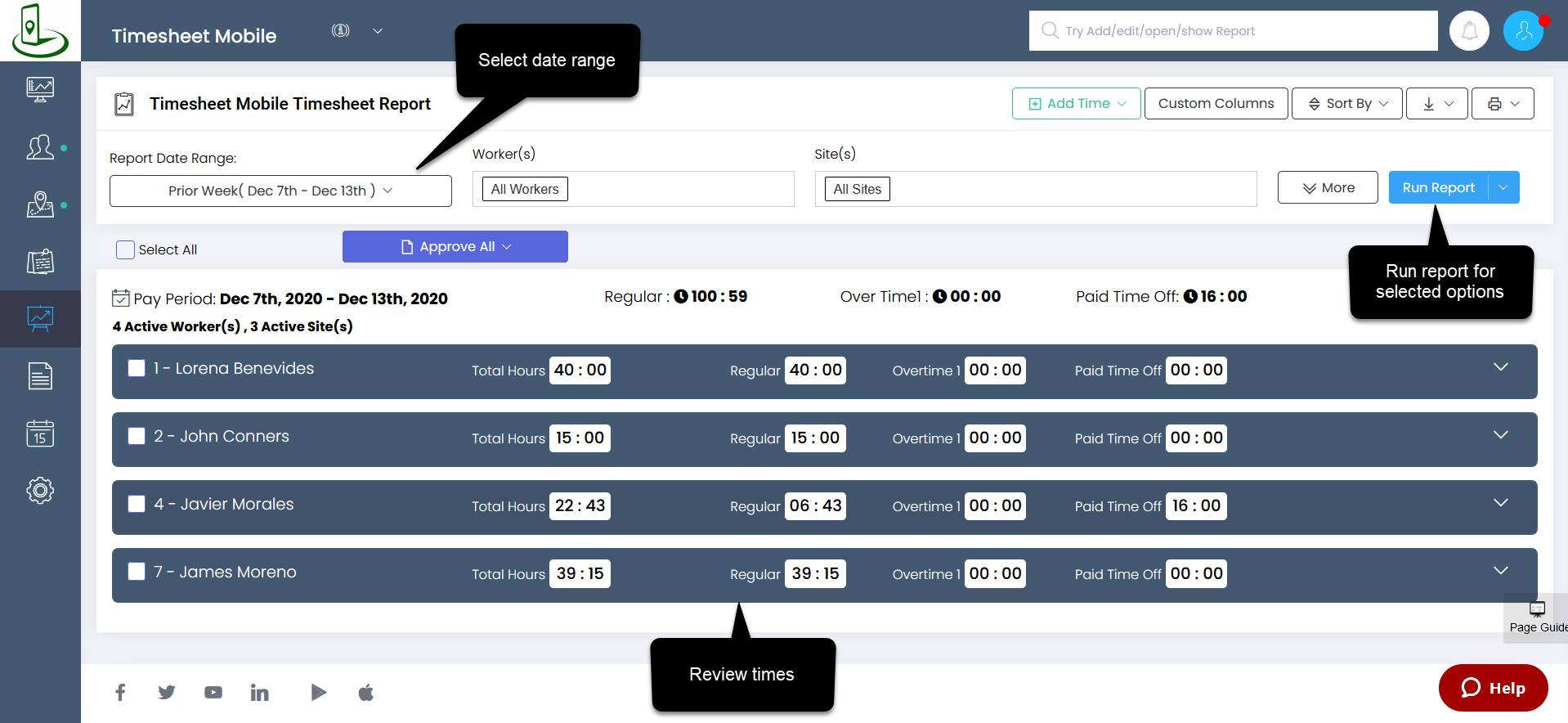Click the notifications bell icon
This screenshot has width=1568, height=723.
pyautogui.click(x=1469, y=31)
